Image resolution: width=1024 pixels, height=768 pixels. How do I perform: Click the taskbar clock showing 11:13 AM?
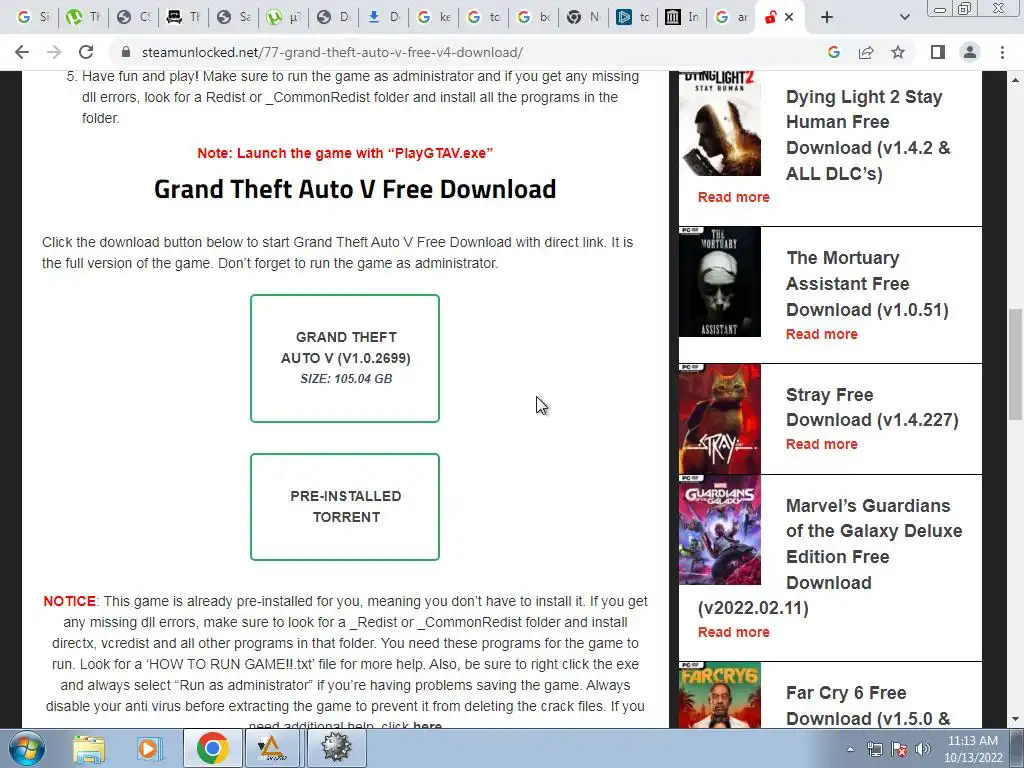[973, 749]
